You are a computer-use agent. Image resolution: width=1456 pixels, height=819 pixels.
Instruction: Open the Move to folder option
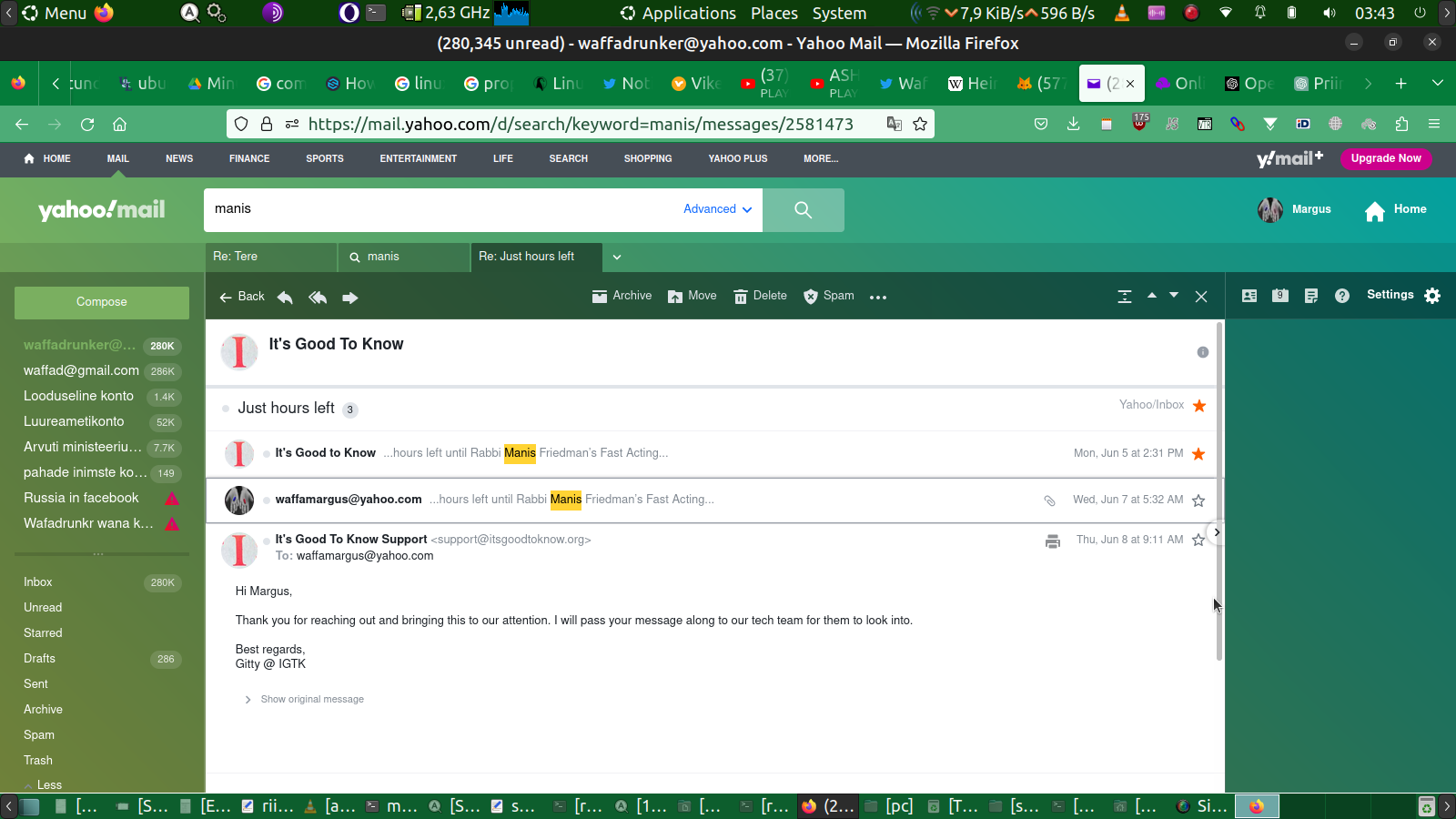coord(692,296)
